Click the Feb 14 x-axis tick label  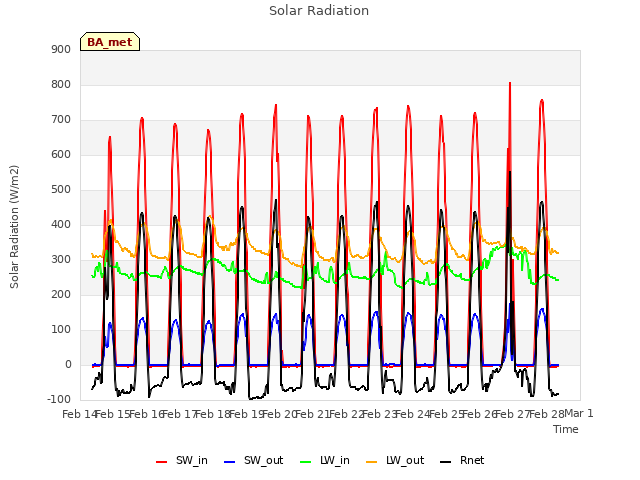click(80, 414)
